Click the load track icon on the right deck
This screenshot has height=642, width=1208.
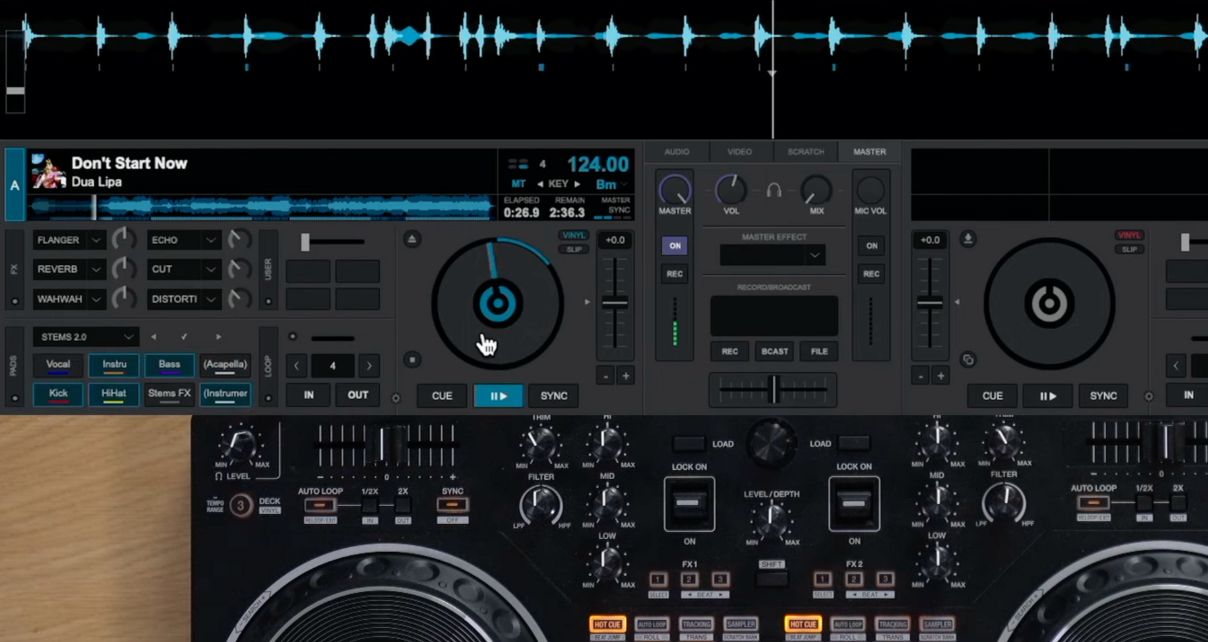(967, 239)
